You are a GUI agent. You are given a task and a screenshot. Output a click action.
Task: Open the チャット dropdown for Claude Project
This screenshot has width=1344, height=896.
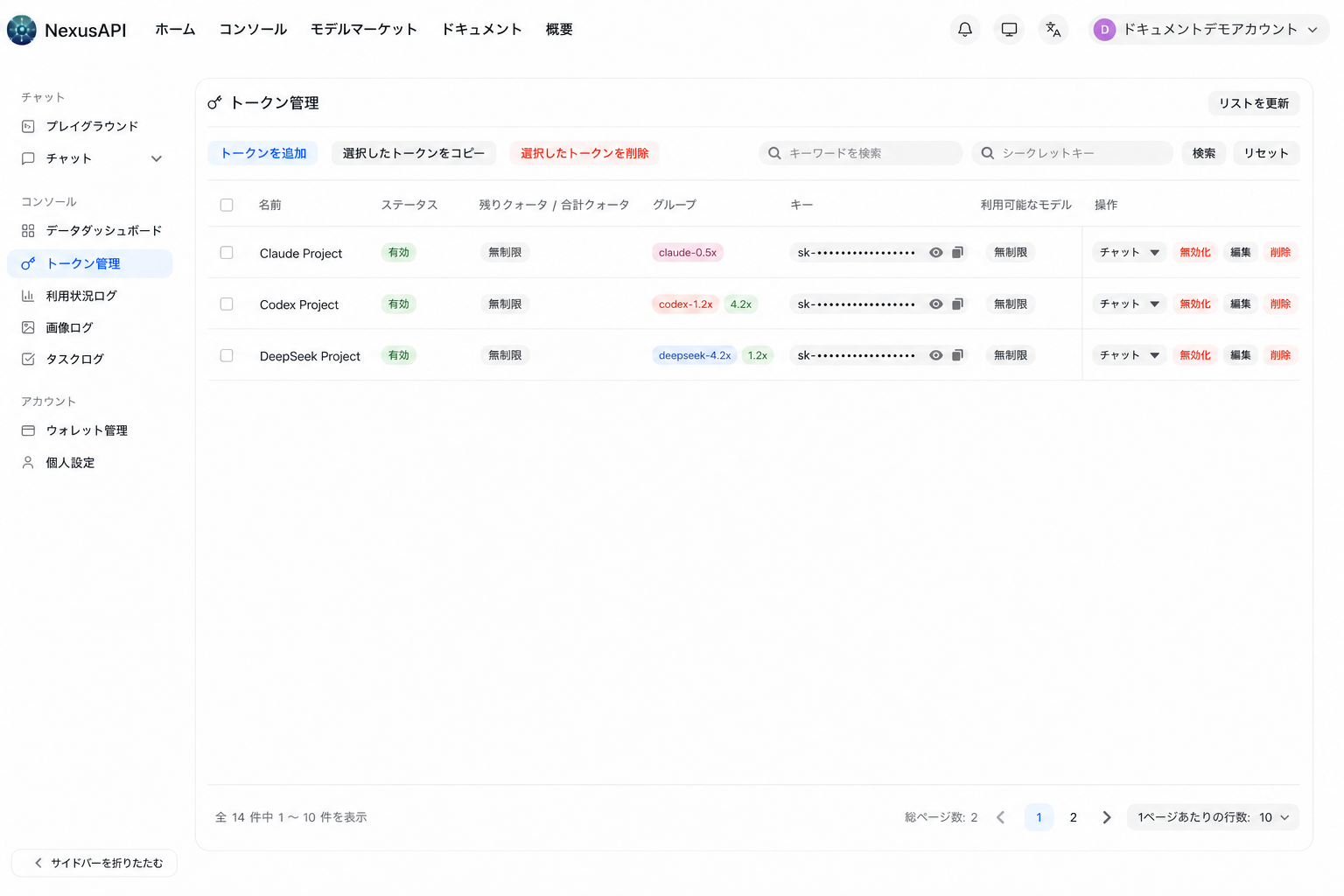coord(1129,253)
